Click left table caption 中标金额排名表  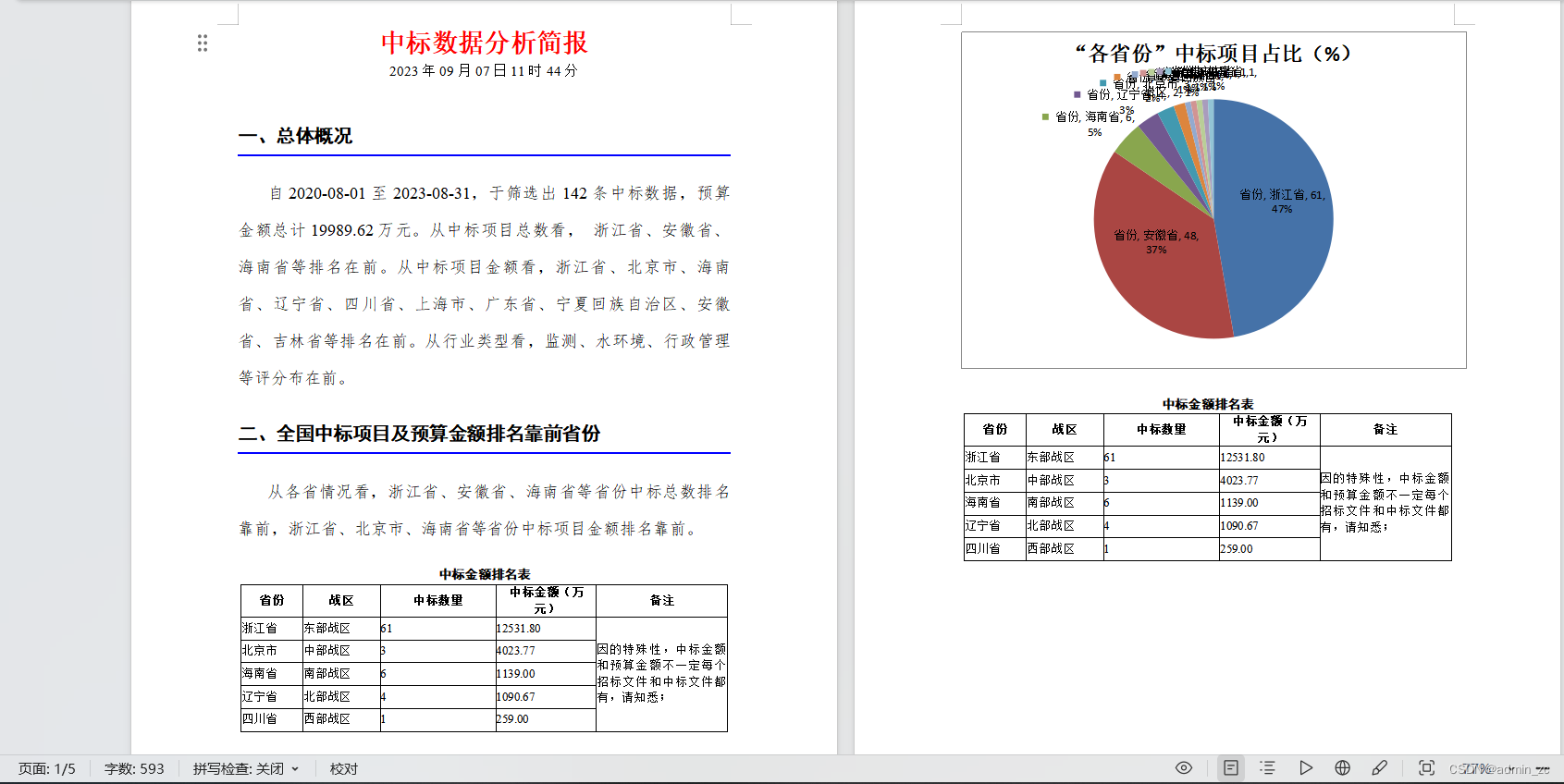click(485, 574)
